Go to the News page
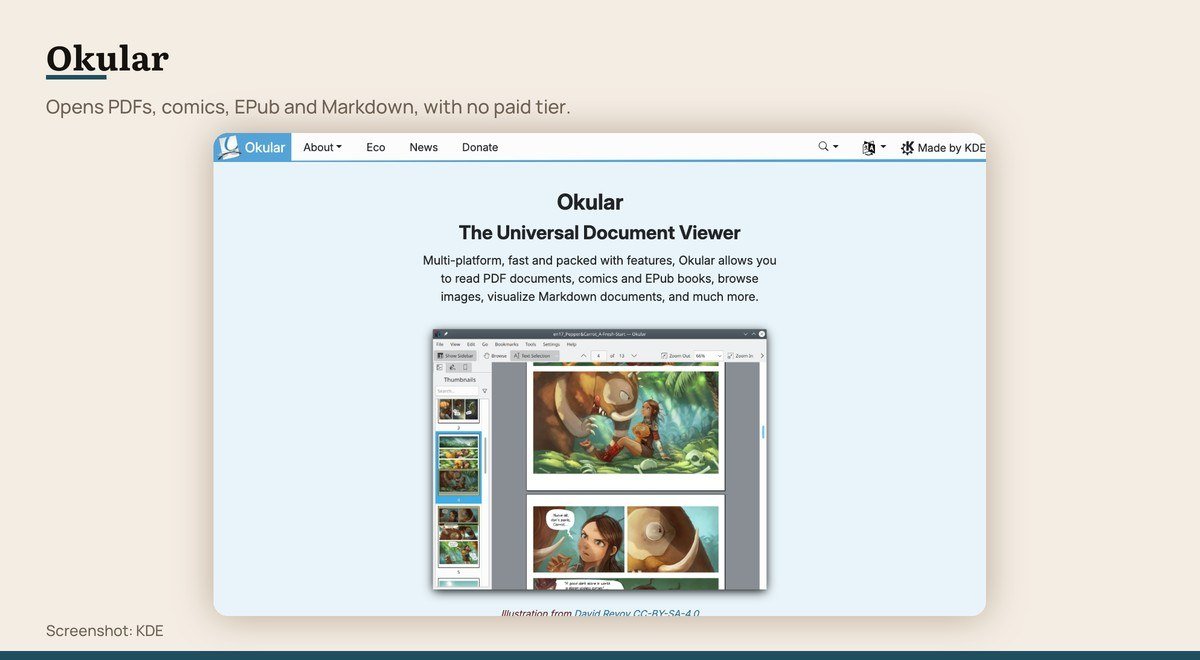 coord(423,147)
